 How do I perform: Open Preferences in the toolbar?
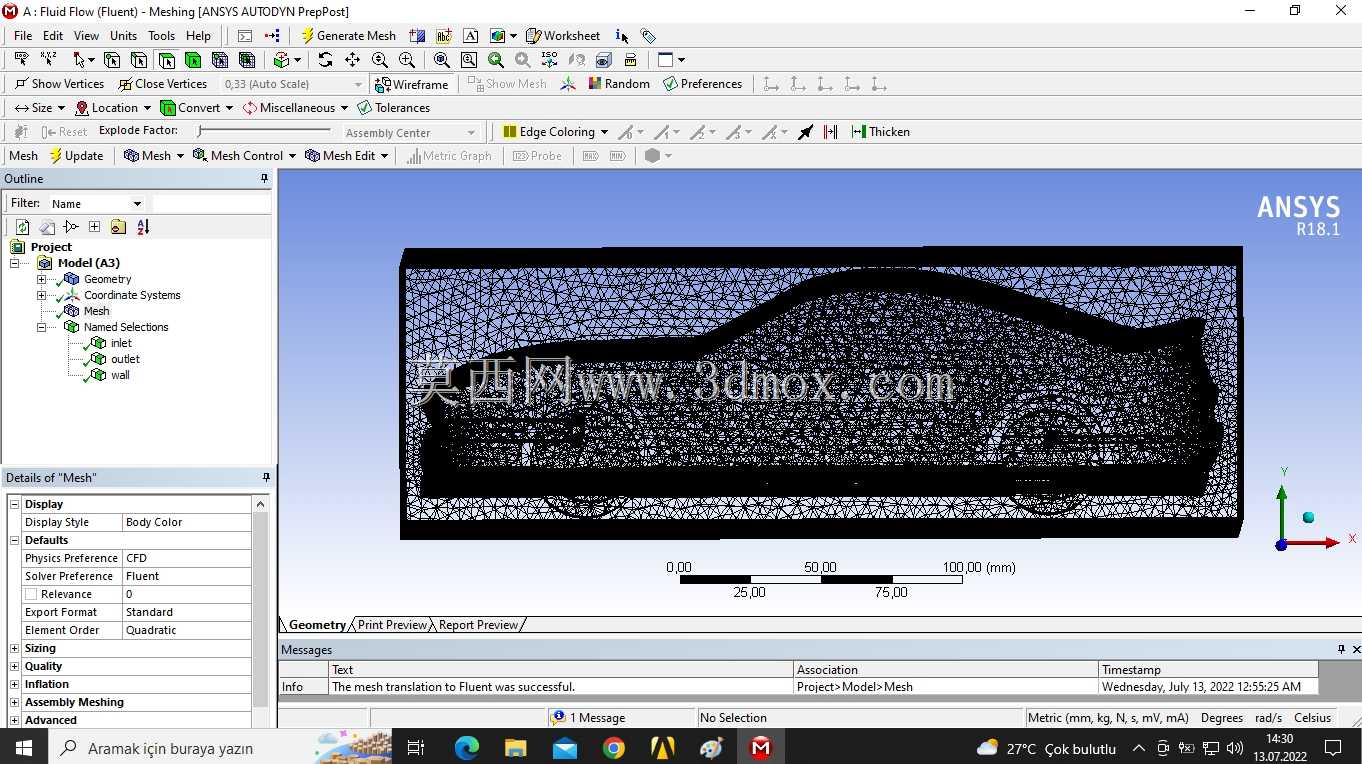[x=702, y=84]
